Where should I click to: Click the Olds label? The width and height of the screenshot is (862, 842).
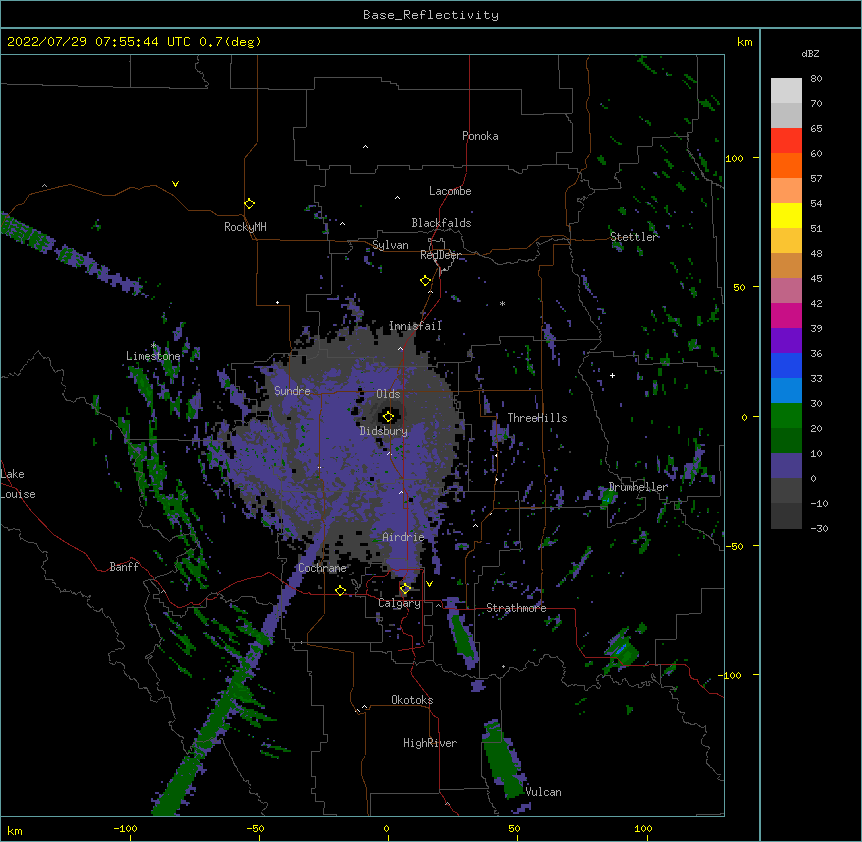[x=388, y=394]
